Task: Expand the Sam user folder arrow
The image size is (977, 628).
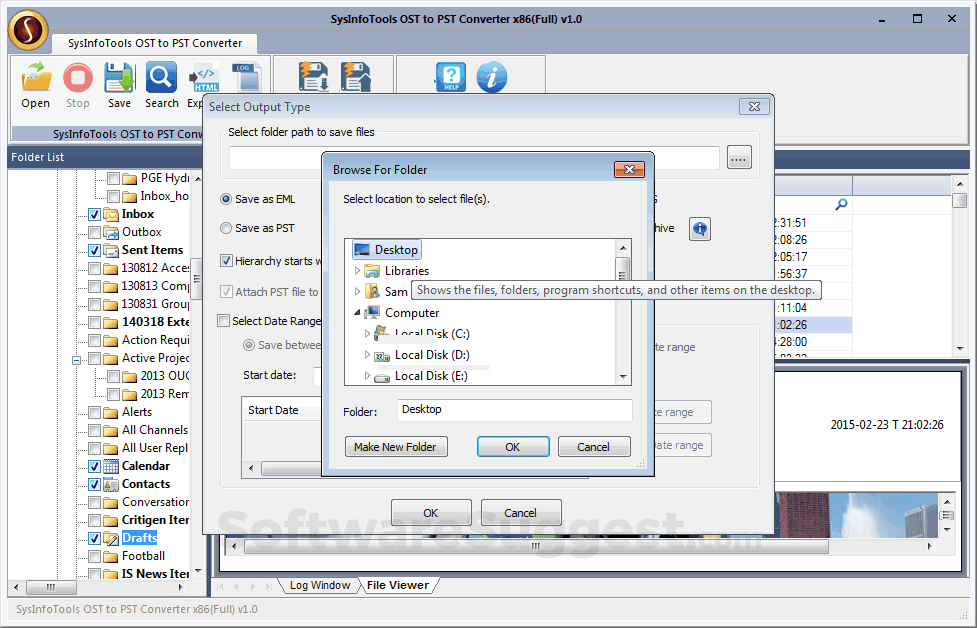Action: point(357,292)
